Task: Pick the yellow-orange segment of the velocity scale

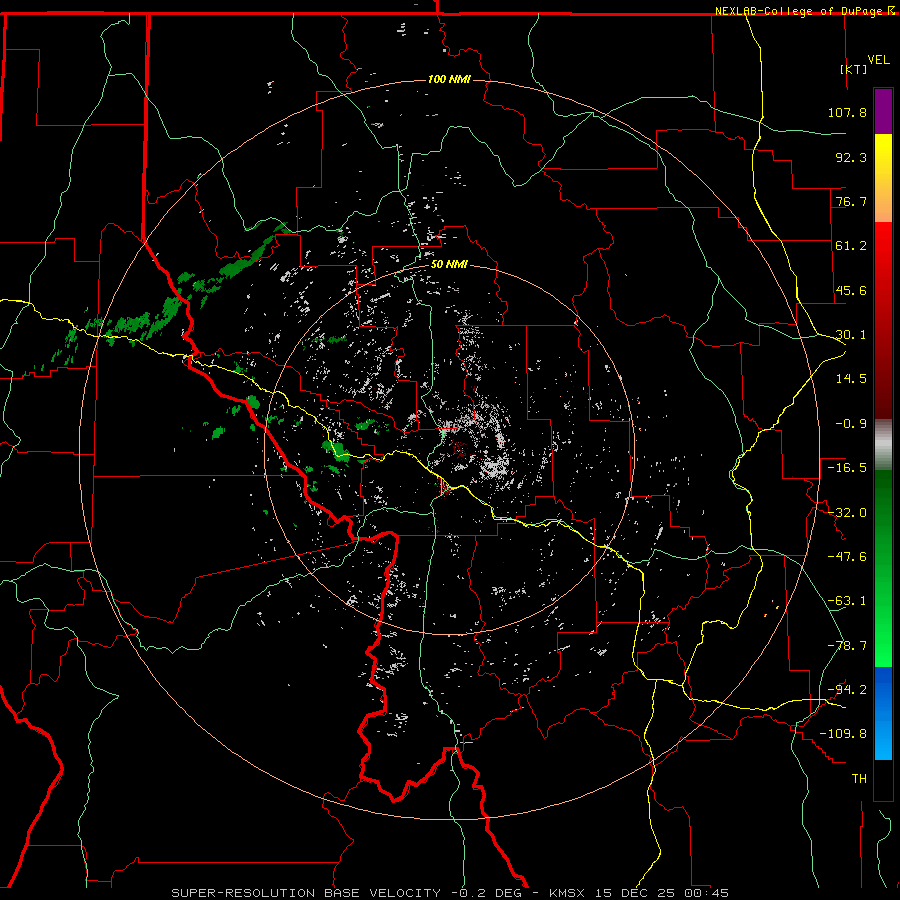Action: click(883, 178)
